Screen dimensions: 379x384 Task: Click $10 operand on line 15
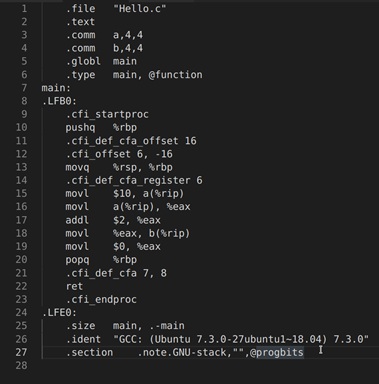pos(122,194)
